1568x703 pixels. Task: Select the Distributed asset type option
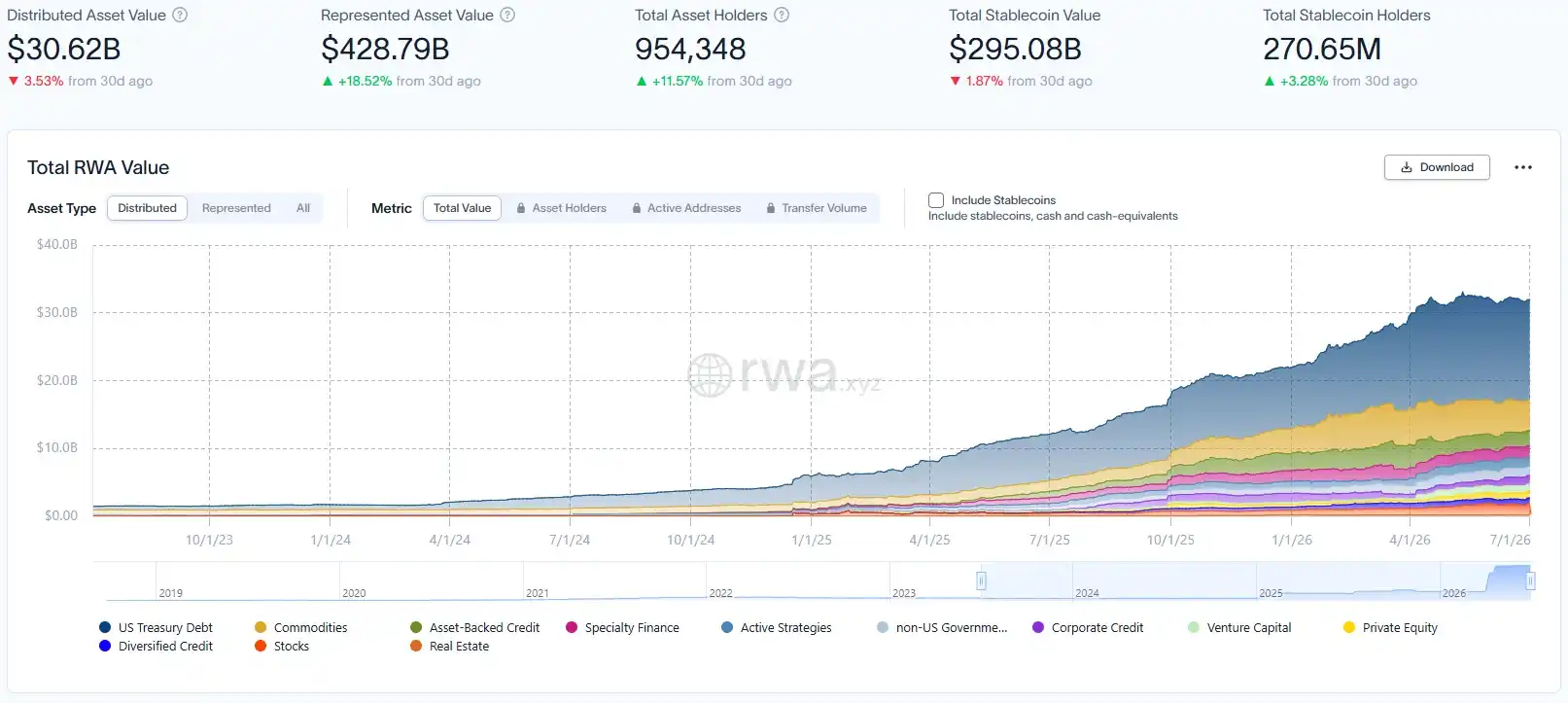click(x=147, y=208)
